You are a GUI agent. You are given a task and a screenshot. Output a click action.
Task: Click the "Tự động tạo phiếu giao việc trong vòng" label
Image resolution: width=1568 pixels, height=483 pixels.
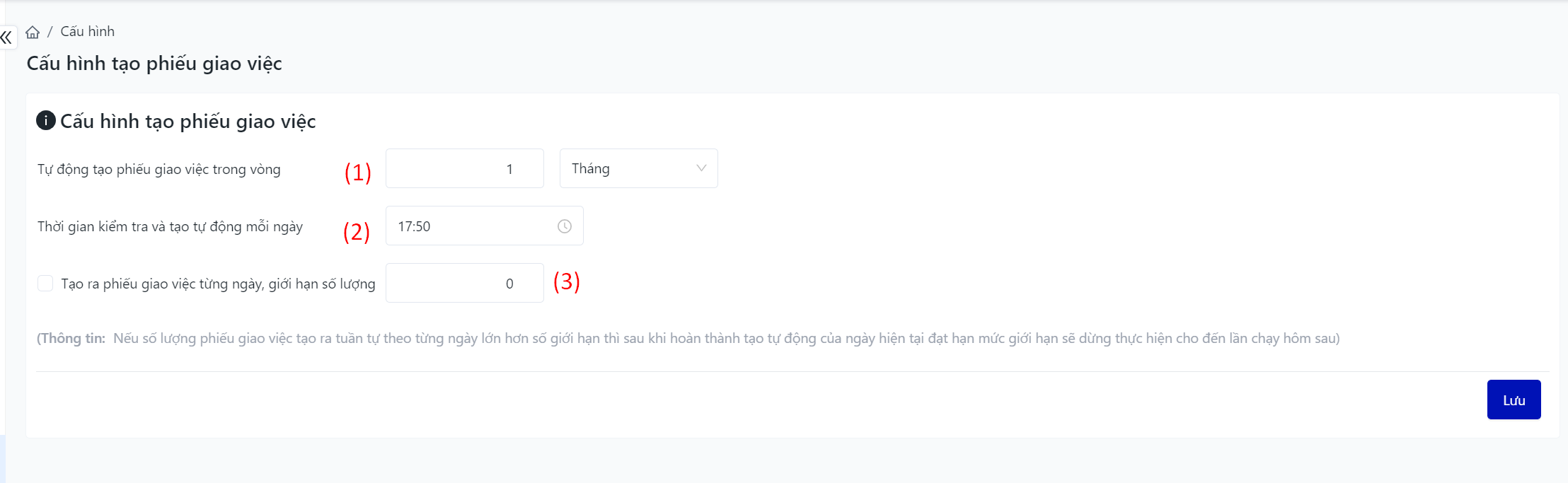pyautogui.click(x=159, y=169)
